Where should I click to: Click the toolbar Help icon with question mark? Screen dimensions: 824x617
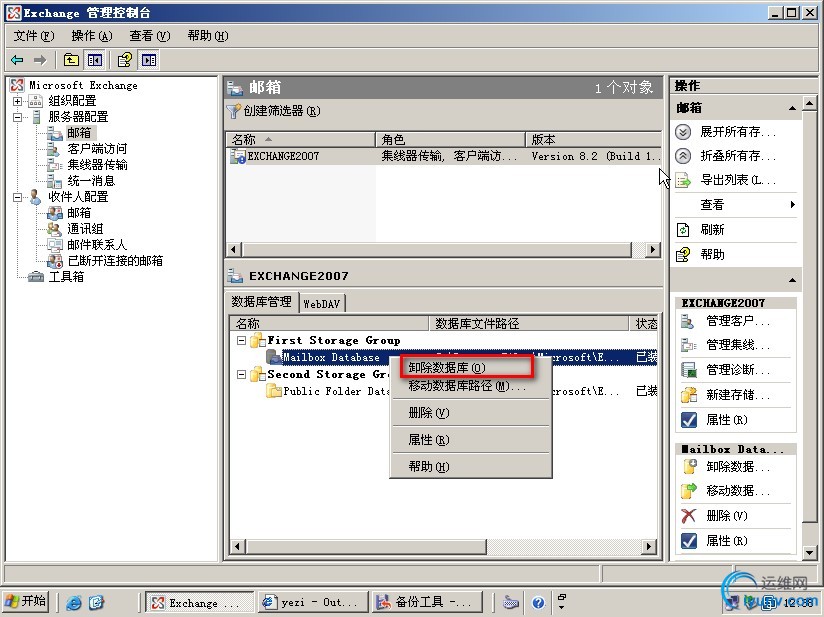click(x=125, y=60)
